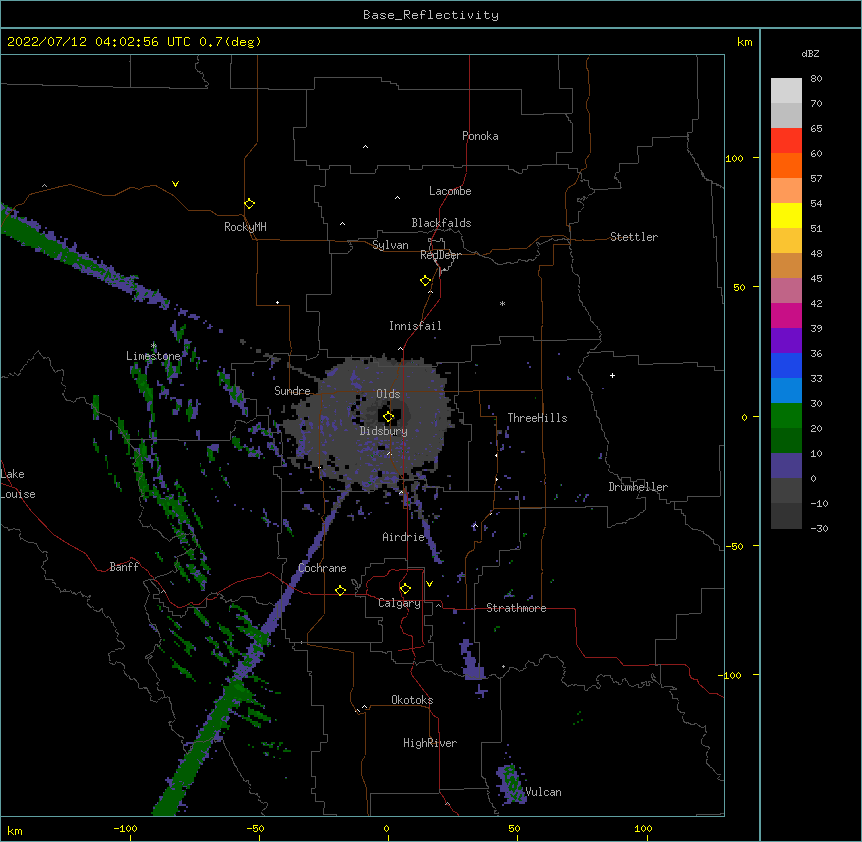Click the horizontal axis -100 km tick label
The width and height of the screenshot is (862, 842).
pos(125,828)
